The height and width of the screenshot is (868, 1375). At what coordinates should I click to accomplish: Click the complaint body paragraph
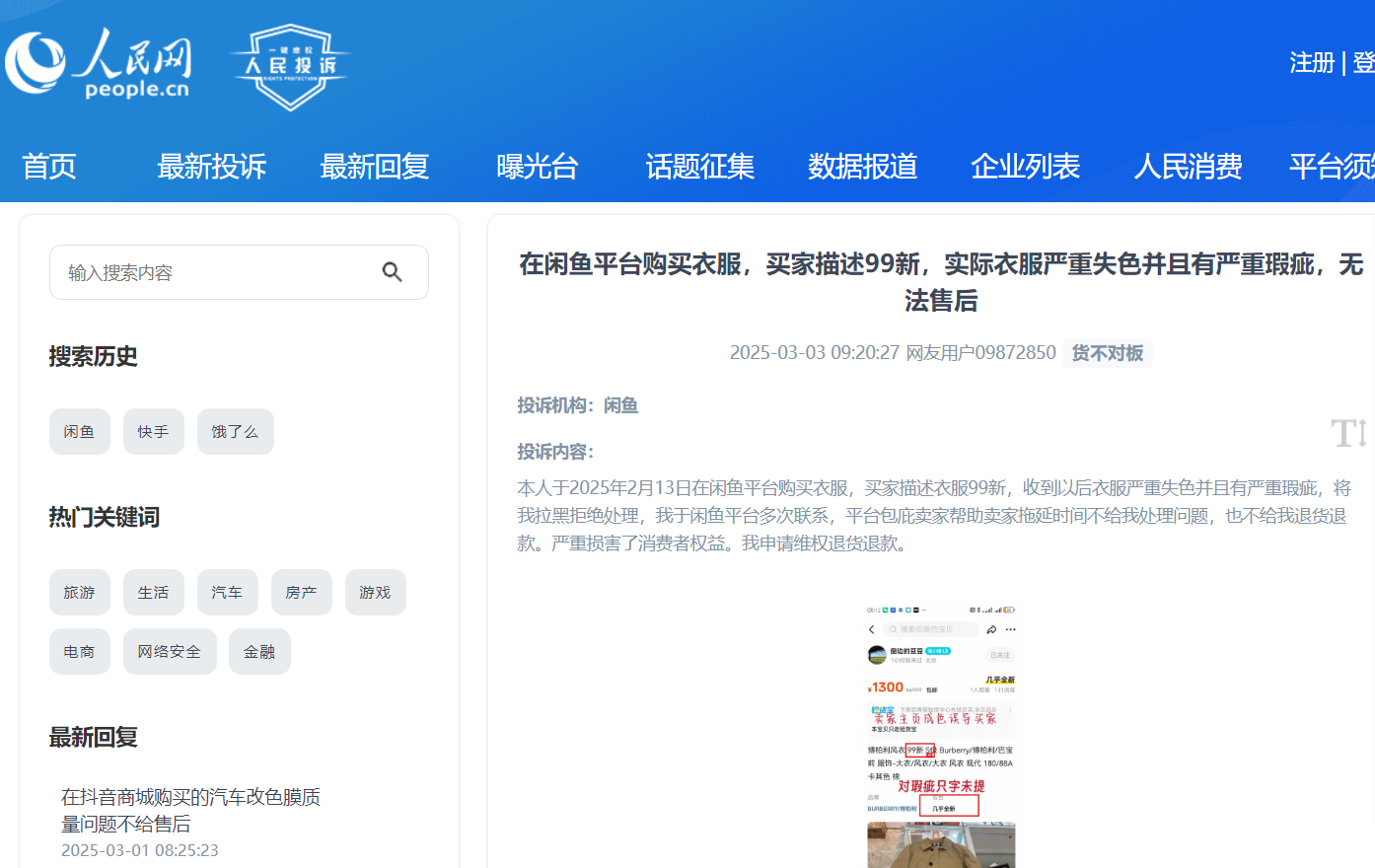[935, 515]
